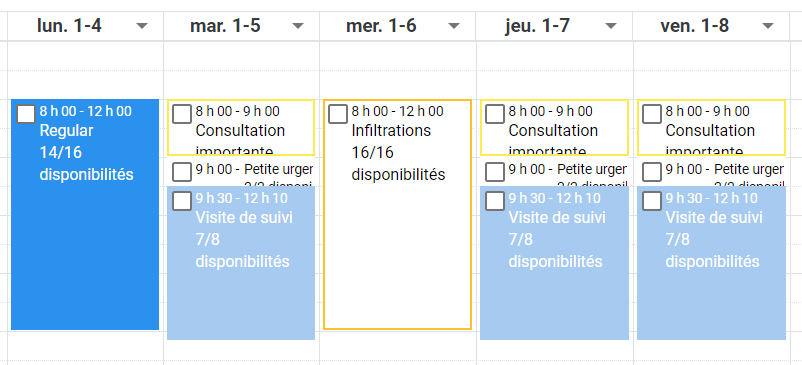Check the Monday Regular 8 h 00 block checkbox
The height and width of the screenshot is (365, 802).
(26, 114)
